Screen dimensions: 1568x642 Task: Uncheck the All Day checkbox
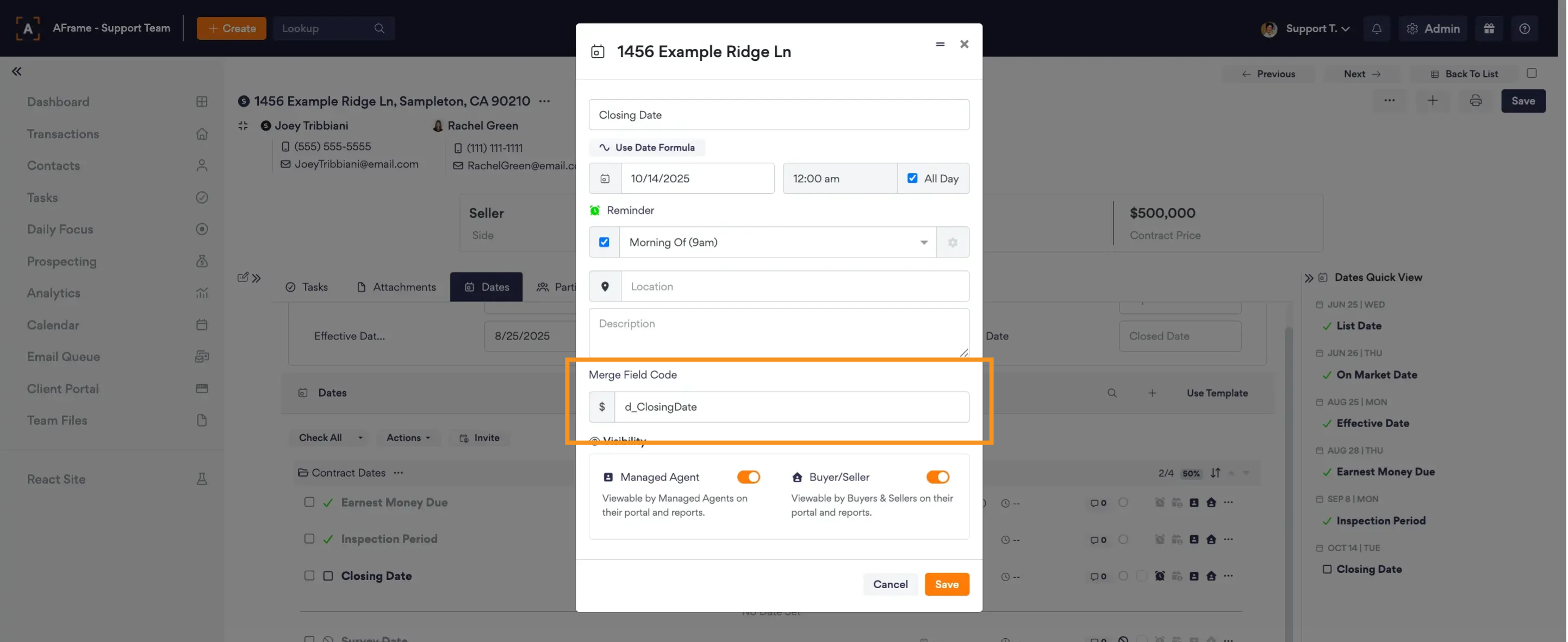click(912, 178)
